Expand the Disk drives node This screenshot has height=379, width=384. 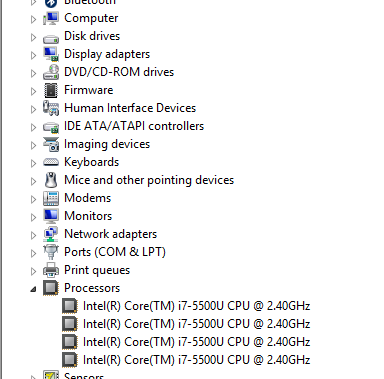click(33, 37)
